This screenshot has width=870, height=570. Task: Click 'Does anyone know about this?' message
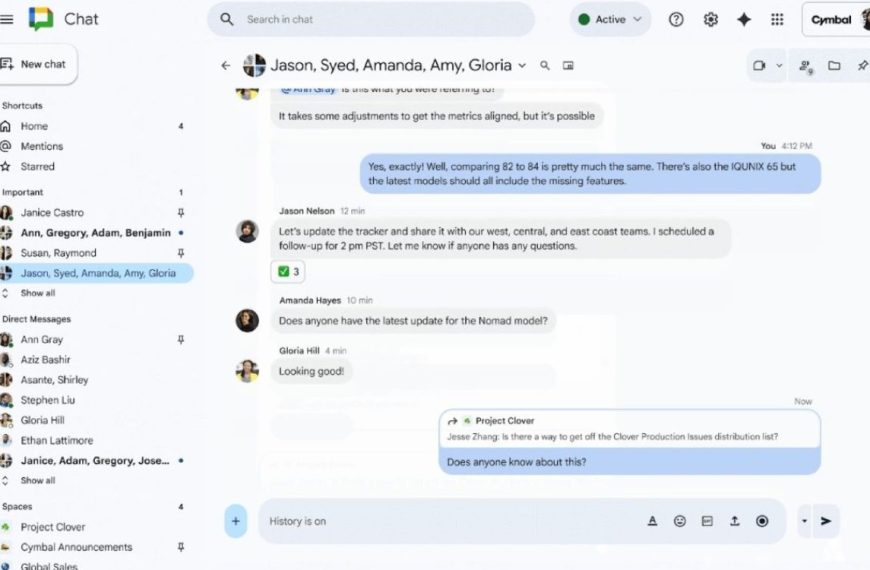point(517,462)
